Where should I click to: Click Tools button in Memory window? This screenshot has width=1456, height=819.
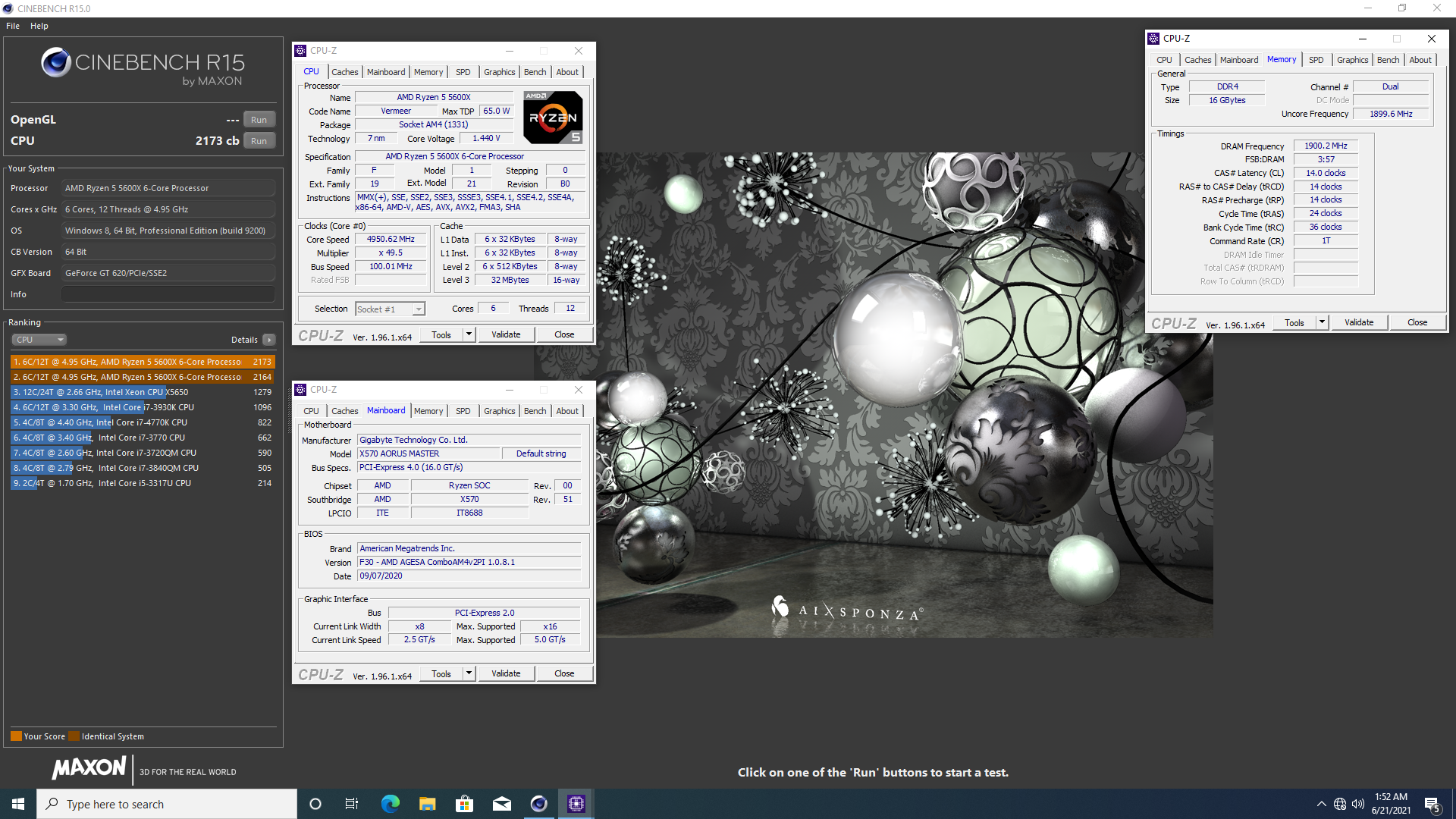coord(1294,322)
